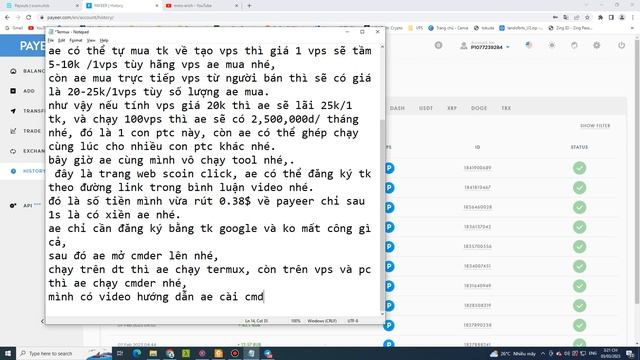Viewport: 640px width, 360px height.
Task: Open the File menu in Notepad
Action: tap(51, 40)
